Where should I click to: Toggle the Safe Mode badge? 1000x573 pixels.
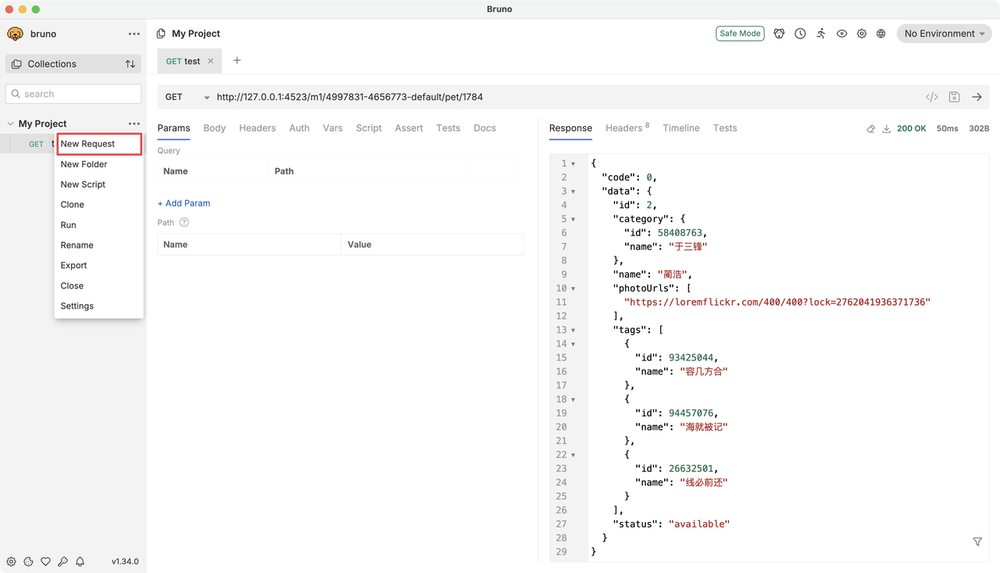pos(740,34)
